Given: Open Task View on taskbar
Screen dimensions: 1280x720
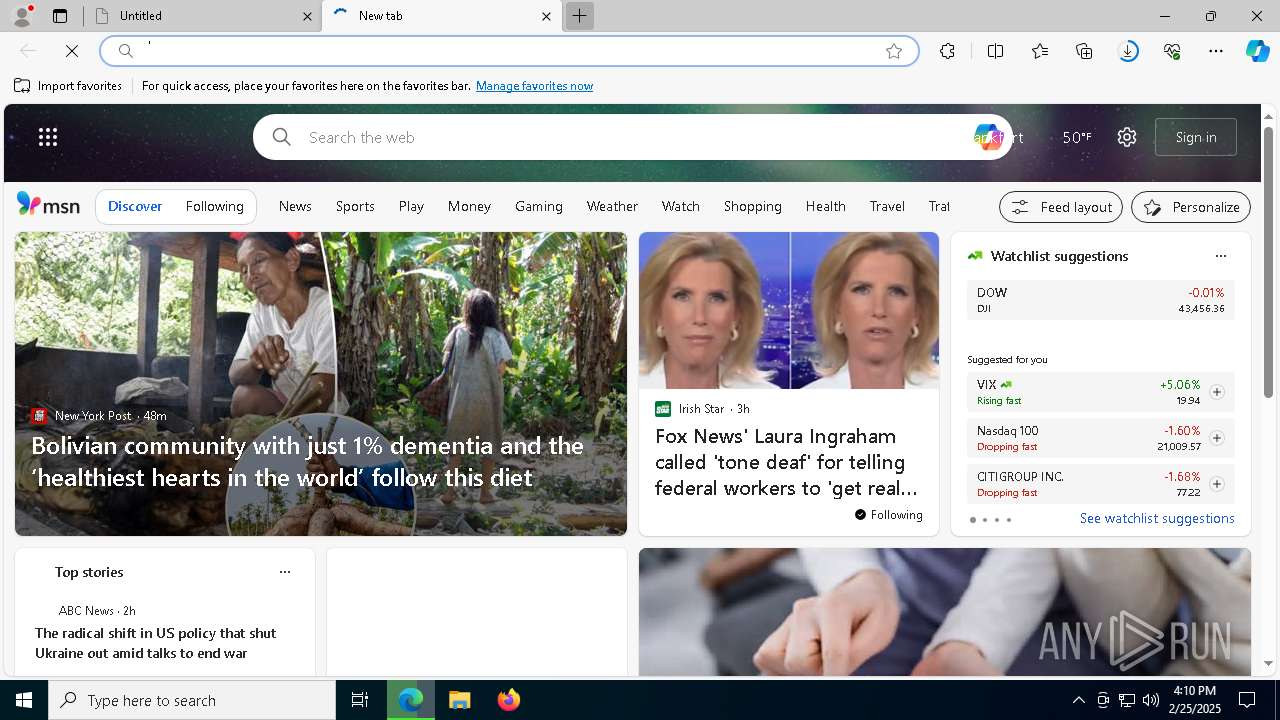Looking at the screenshot, I should [x=360, y=700].
